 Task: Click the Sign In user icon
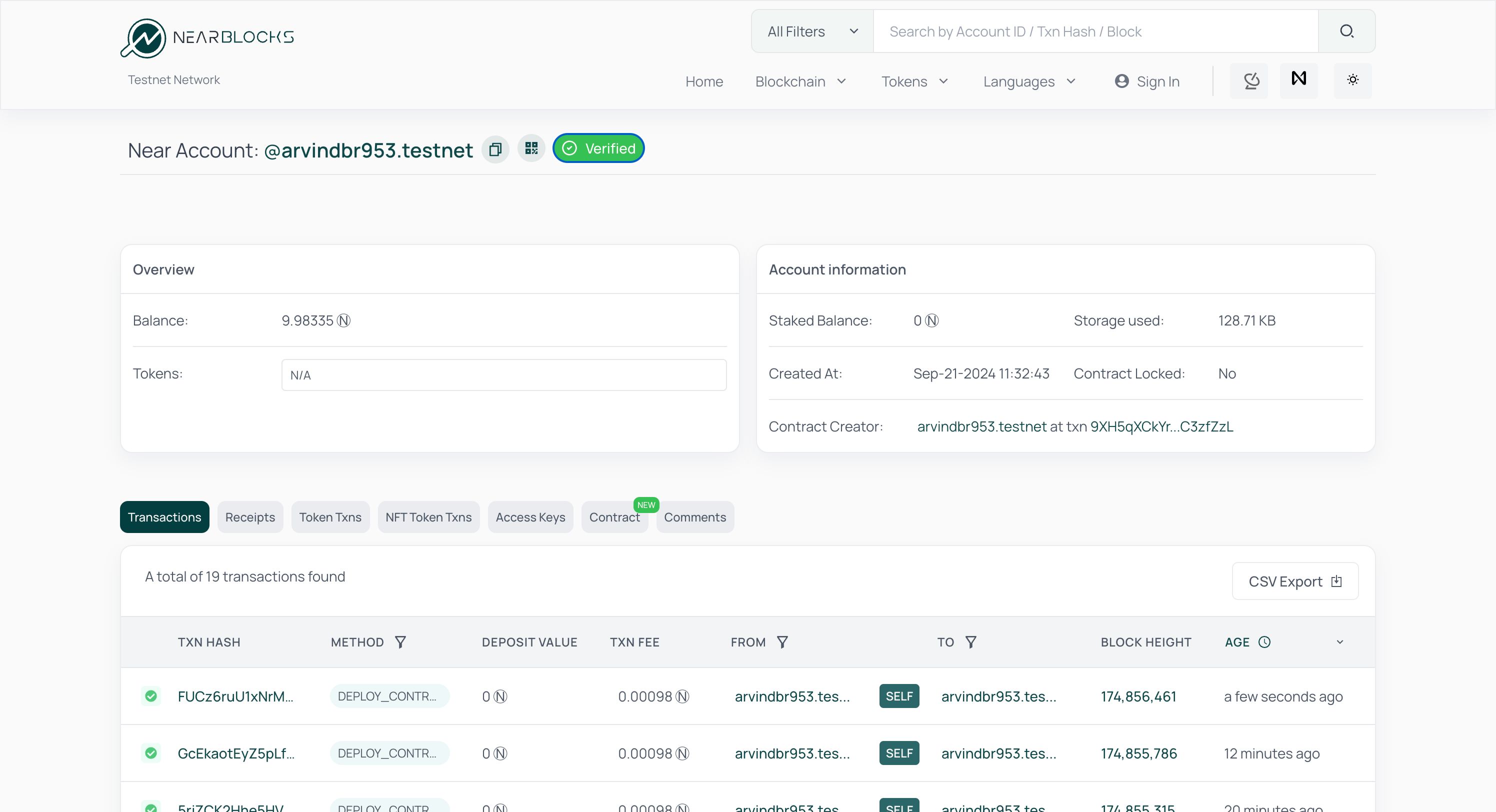(x=1121, y=81)
